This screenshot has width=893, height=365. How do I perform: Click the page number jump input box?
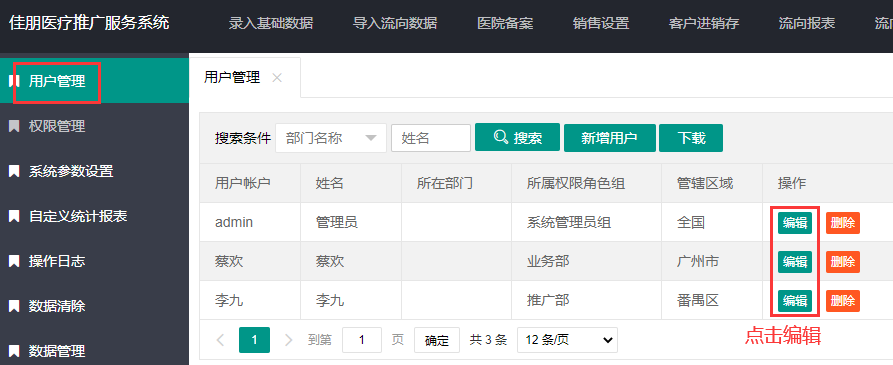click(x=362, y=340)
